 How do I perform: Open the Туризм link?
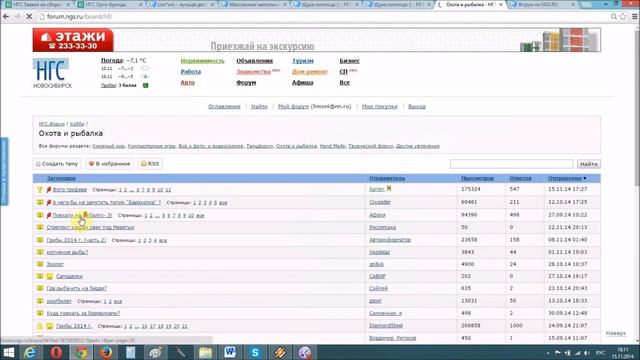pos(302,61)
